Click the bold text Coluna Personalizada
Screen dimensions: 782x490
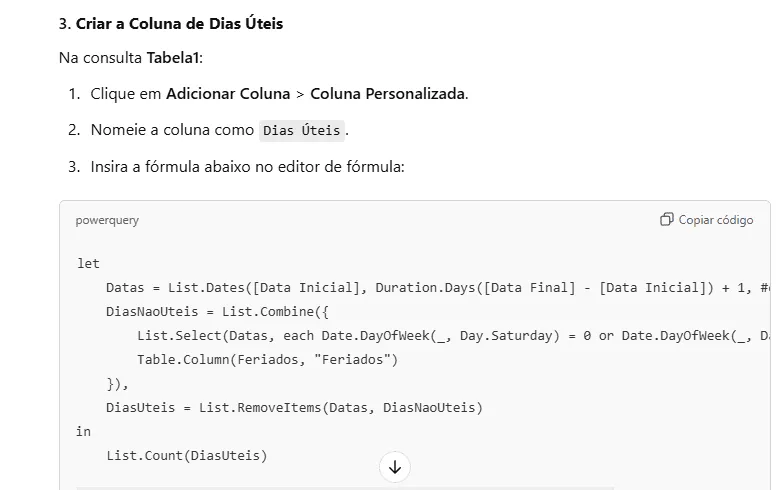pyautogui.click(x=388, y=94)
